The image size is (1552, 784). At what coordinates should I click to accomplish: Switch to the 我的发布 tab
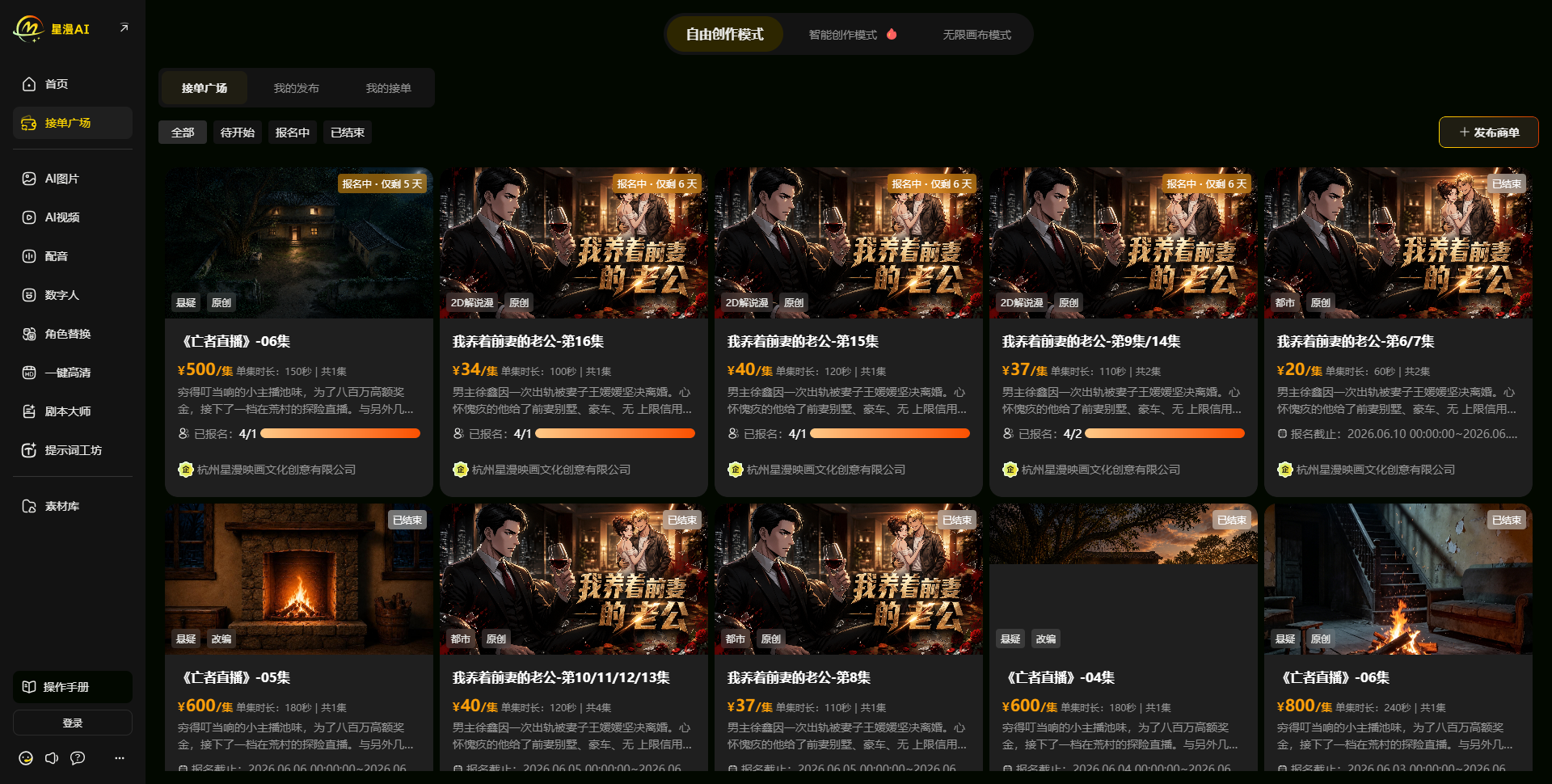pos(297,88)
